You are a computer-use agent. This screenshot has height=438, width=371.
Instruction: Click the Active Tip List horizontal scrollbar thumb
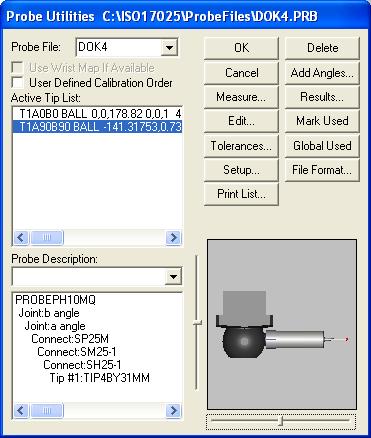point(47,238)
